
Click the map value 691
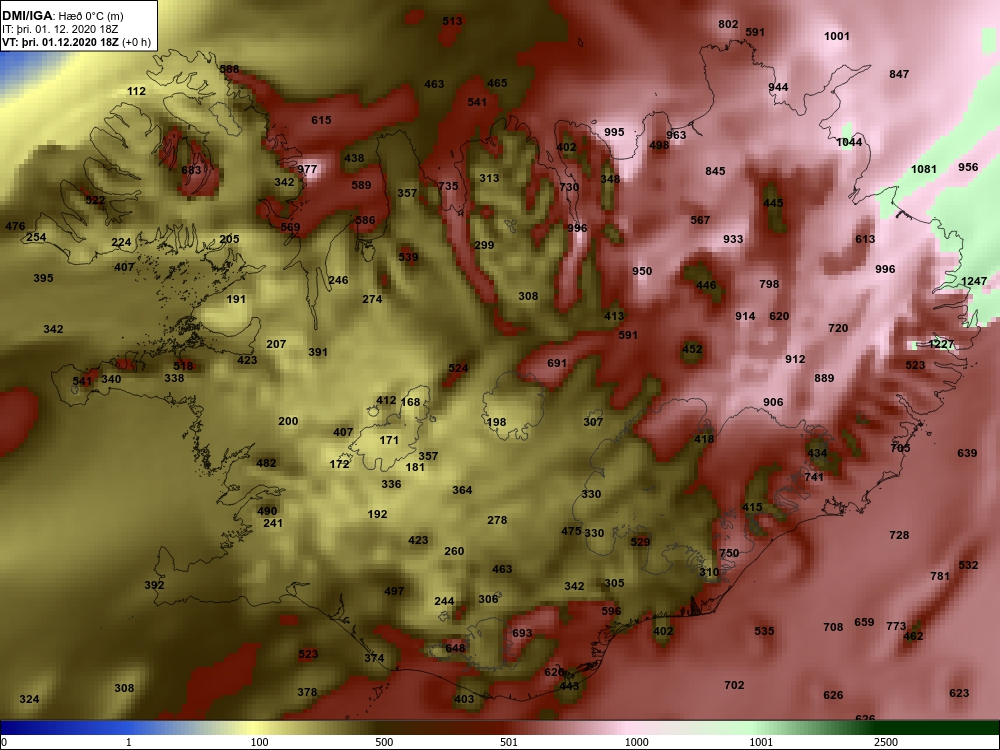pos(557,363)
